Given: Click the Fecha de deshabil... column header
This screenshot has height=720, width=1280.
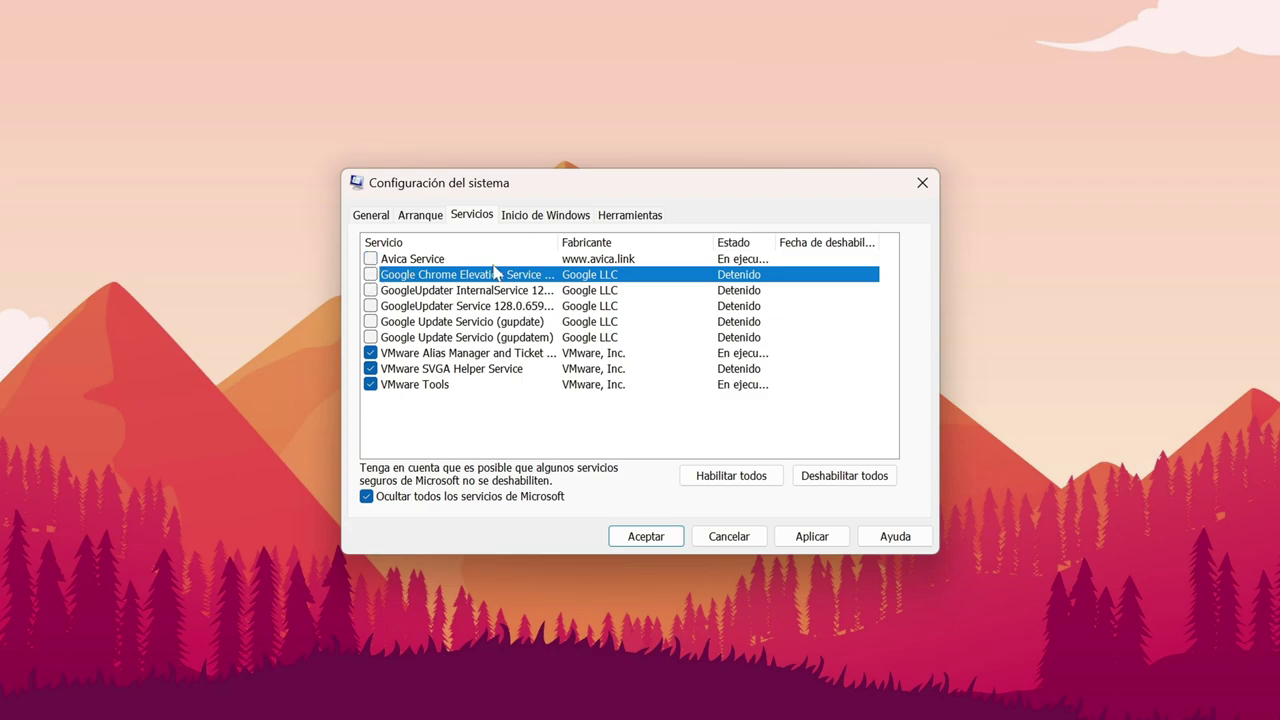Looking at the screenshot, I should coord(827,242).
